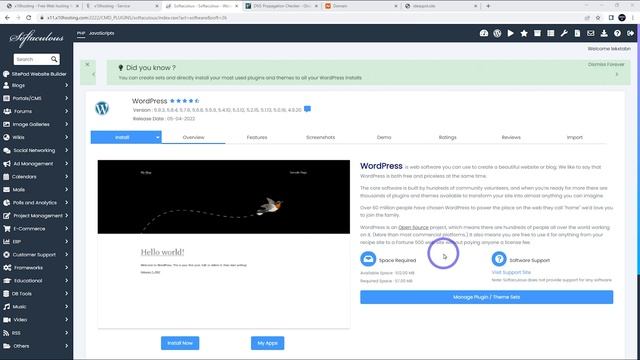Open the installations box icon
Screen dimensions: 640x360
[537, 33]
